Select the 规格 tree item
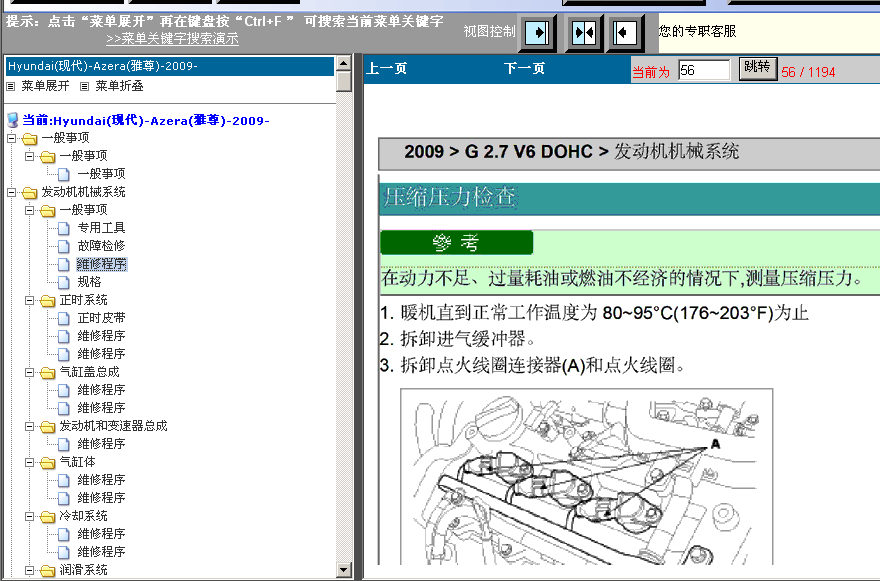The height and width of the screenshot is (581, 880). (x=89, y=282)
